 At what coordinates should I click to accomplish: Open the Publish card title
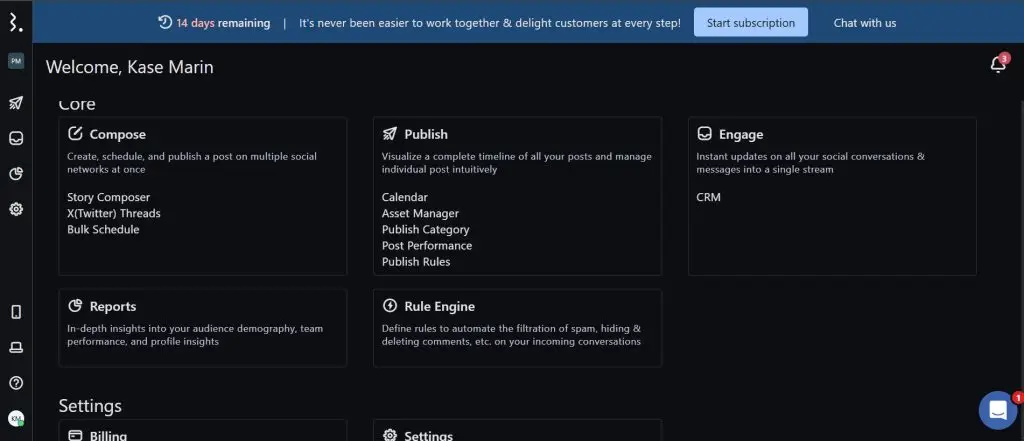pyautogui.click(x=426, y=135)
